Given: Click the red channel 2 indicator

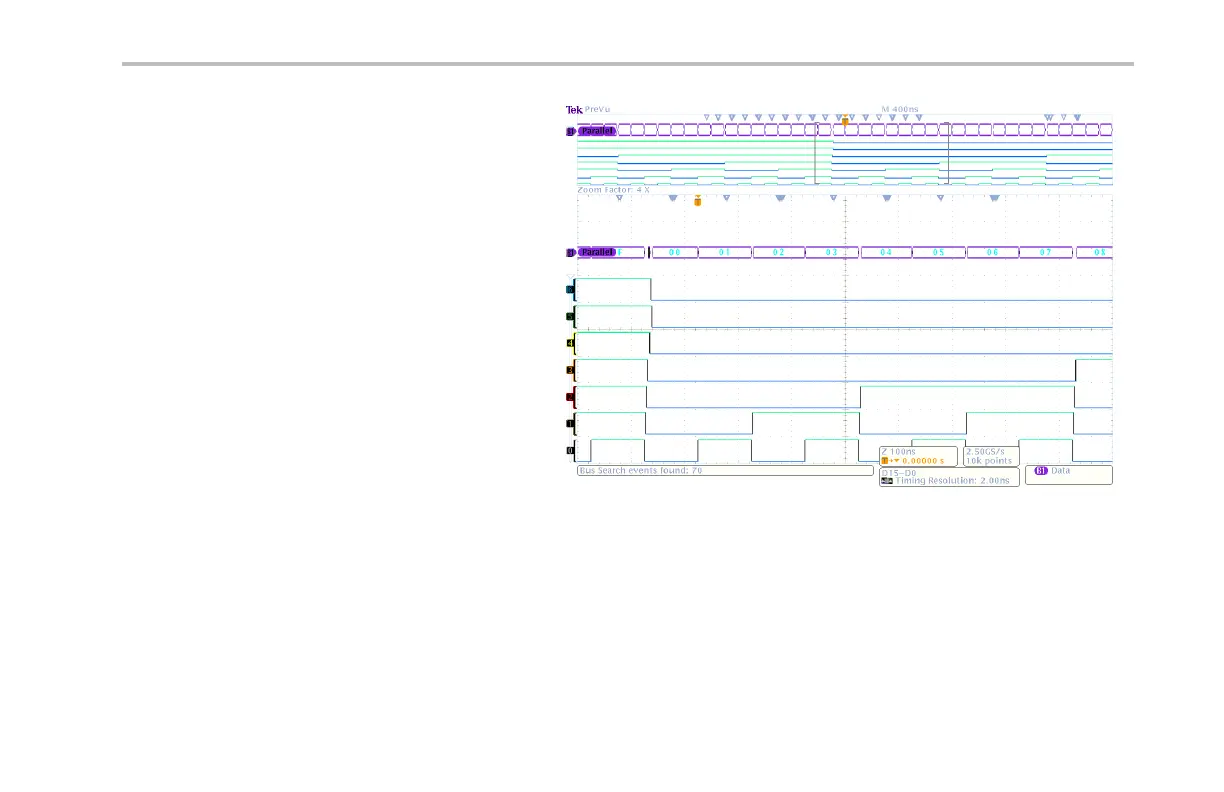Looking at the screenshot, I should pyautogui.click(x=571, y=397).
